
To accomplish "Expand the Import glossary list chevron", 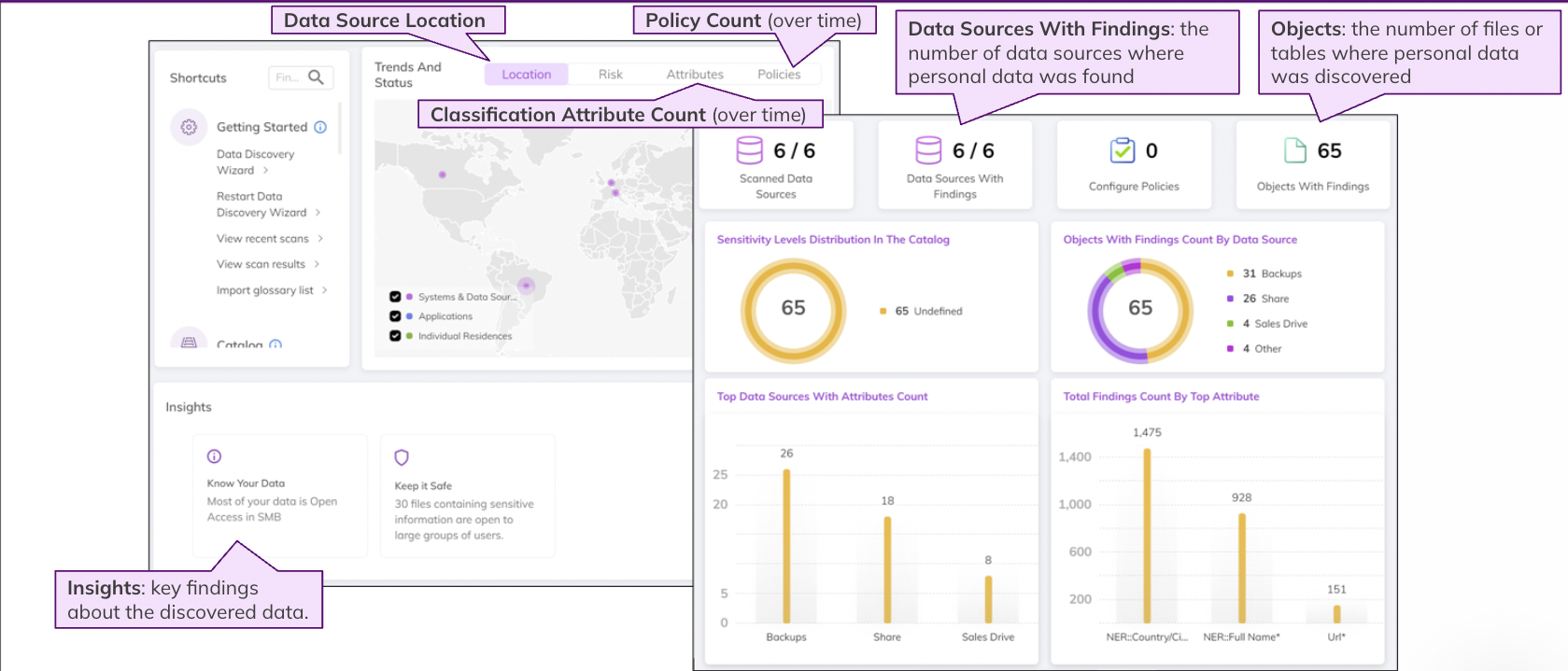I will (324, 290).
